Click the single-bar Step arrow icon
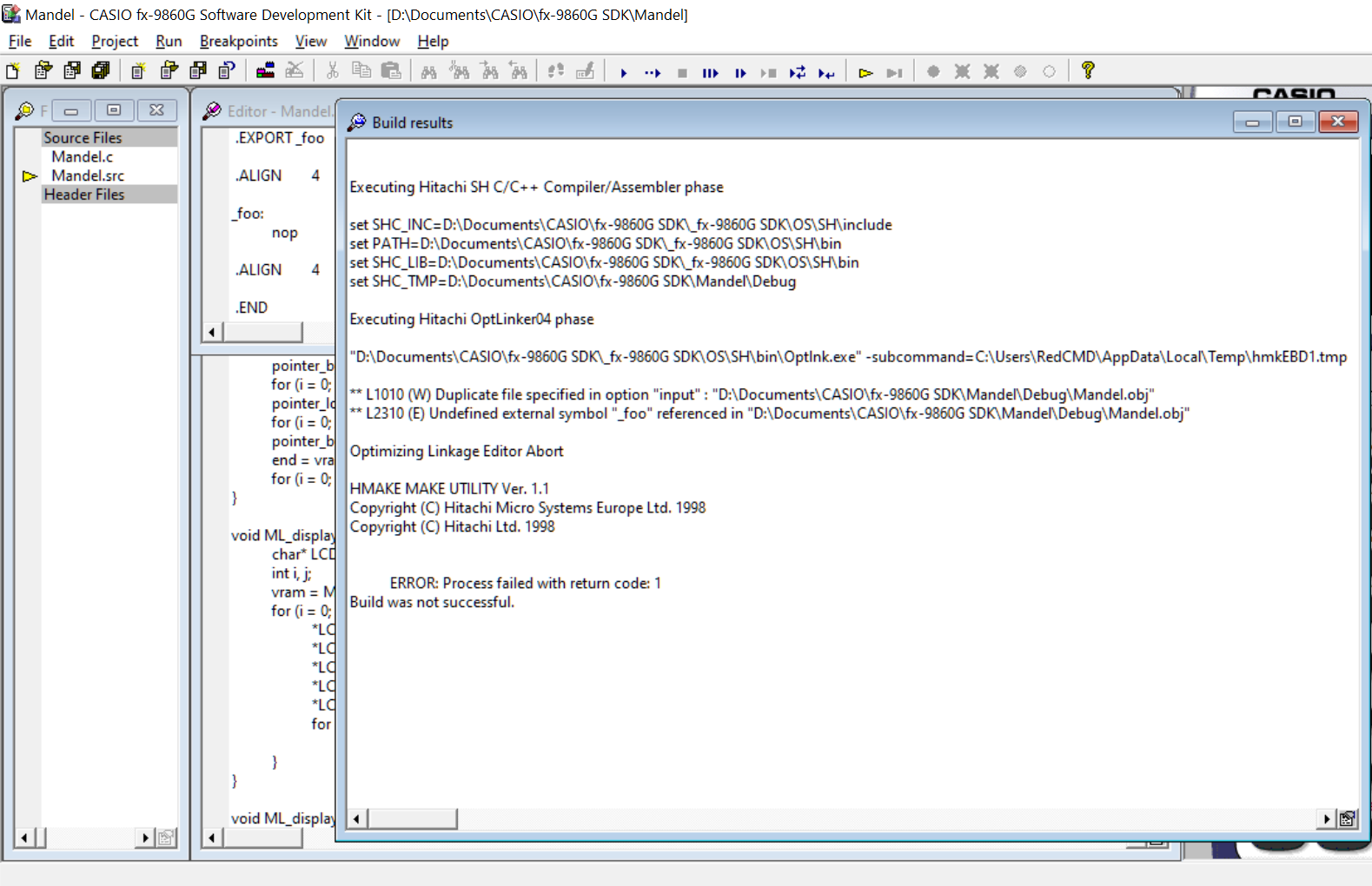 740,73
